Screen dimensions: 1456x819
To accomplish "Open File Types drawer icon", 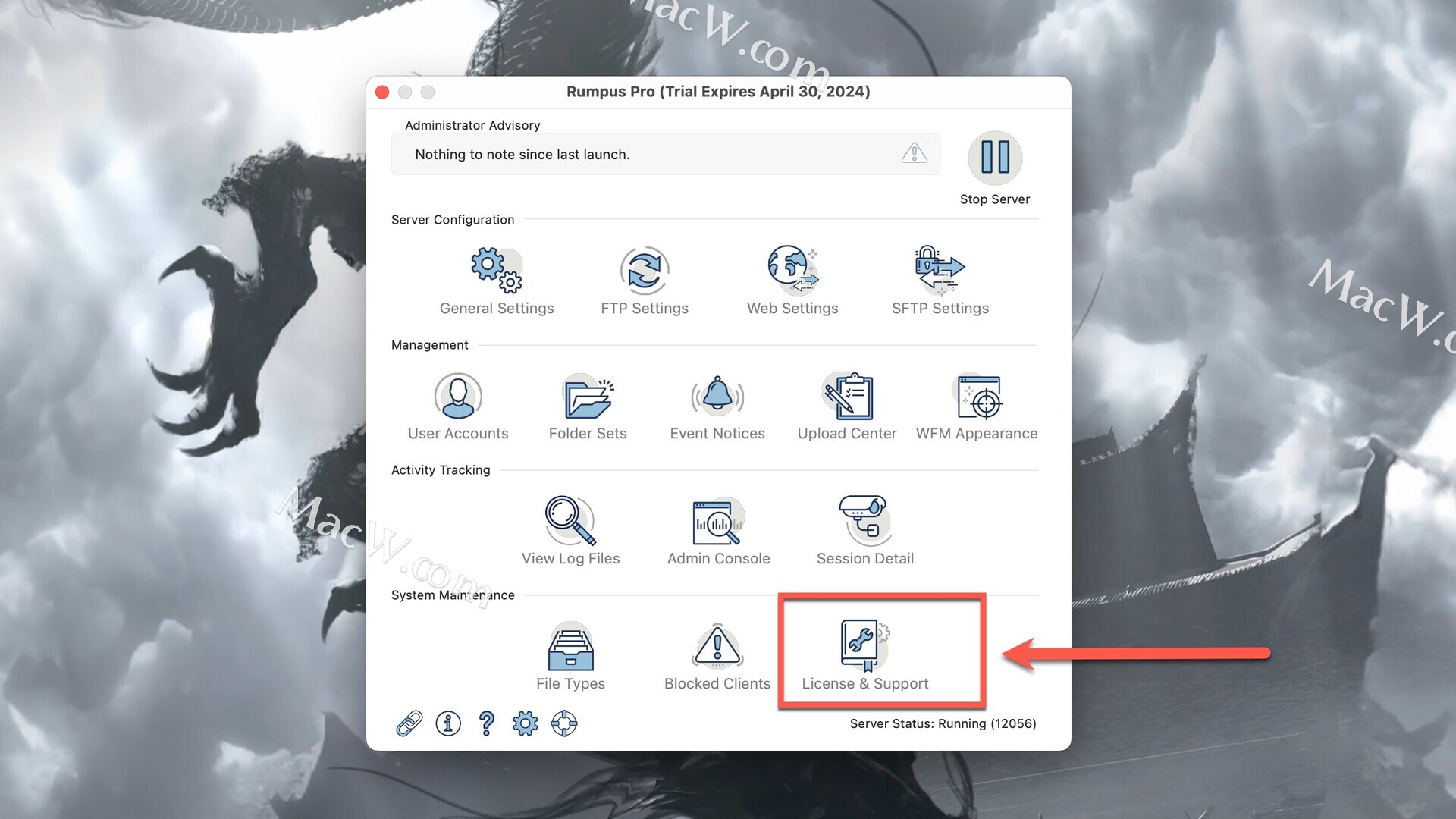I will pyautogui.click(x=570, y=646).
